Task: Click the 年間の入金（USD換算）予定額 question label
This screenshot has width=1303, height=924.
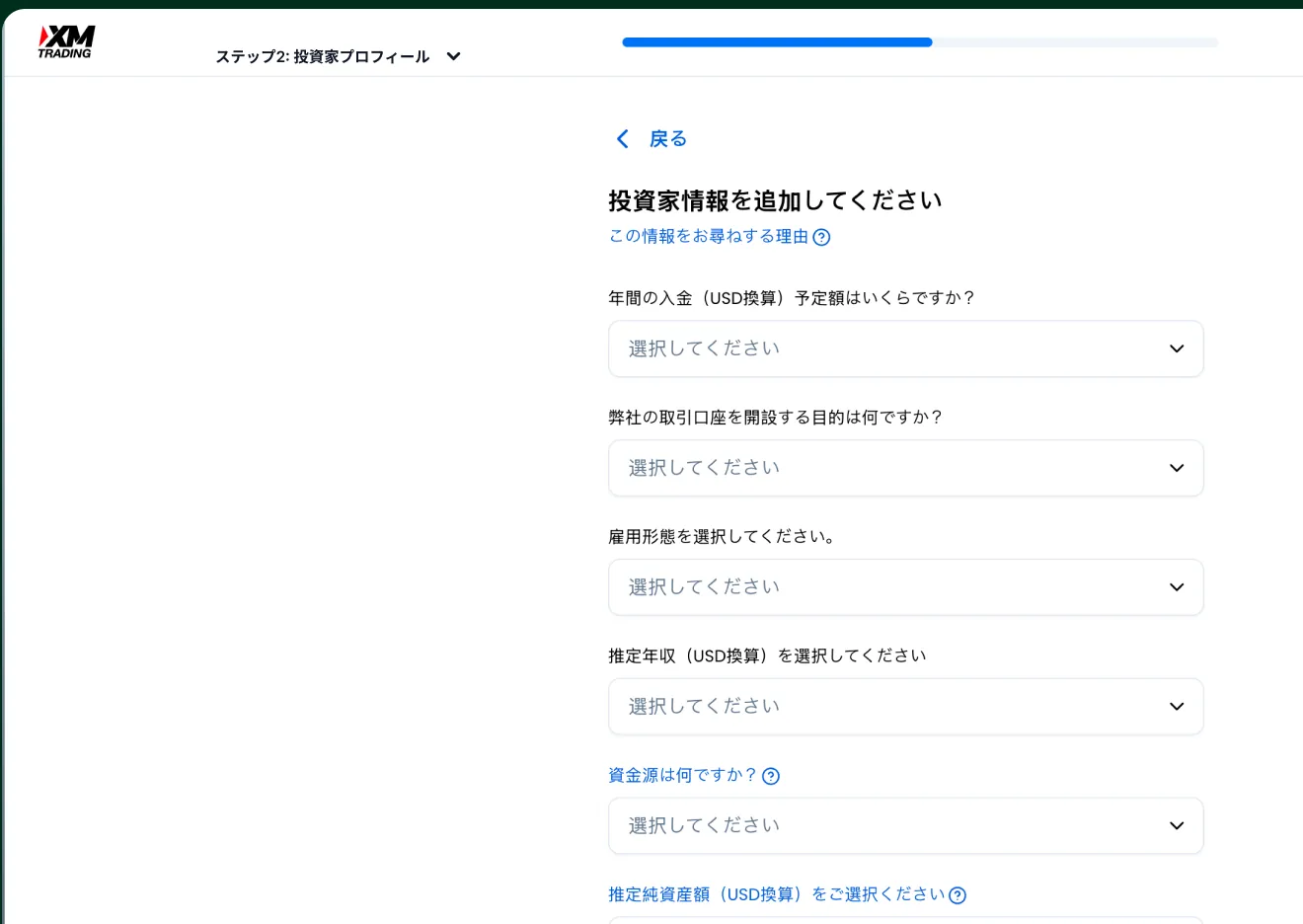Action: (792, 298)
